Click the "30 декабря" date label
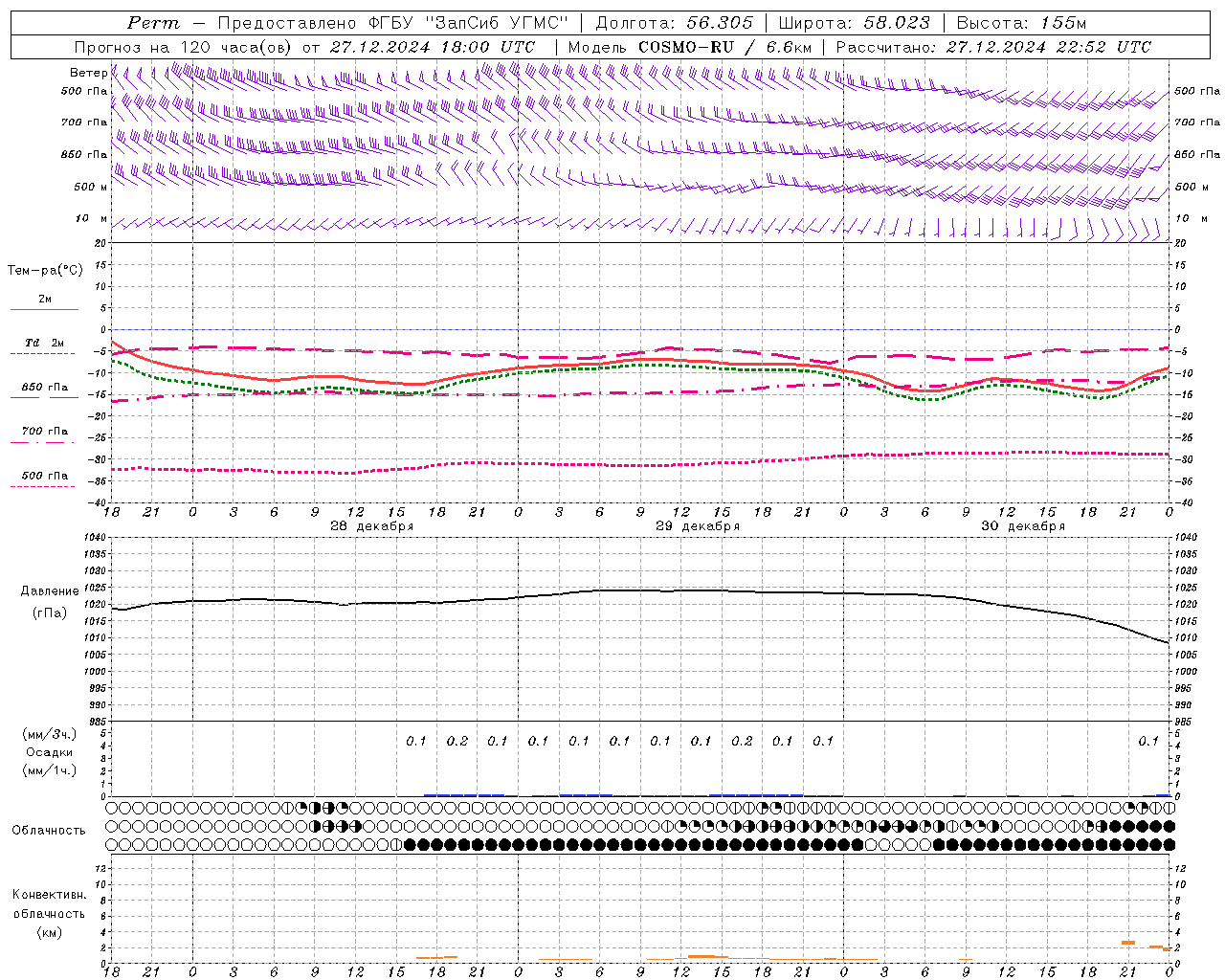Screen dimensions: 1225x980 (1023, 526)
